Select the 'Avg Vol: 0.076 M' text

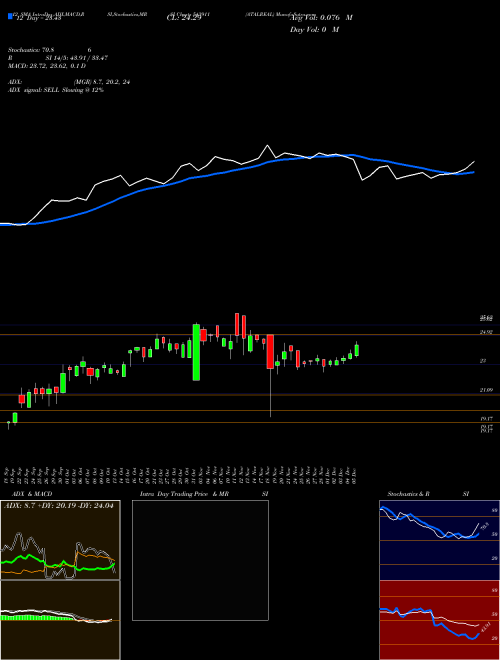(x=321, y=18)
